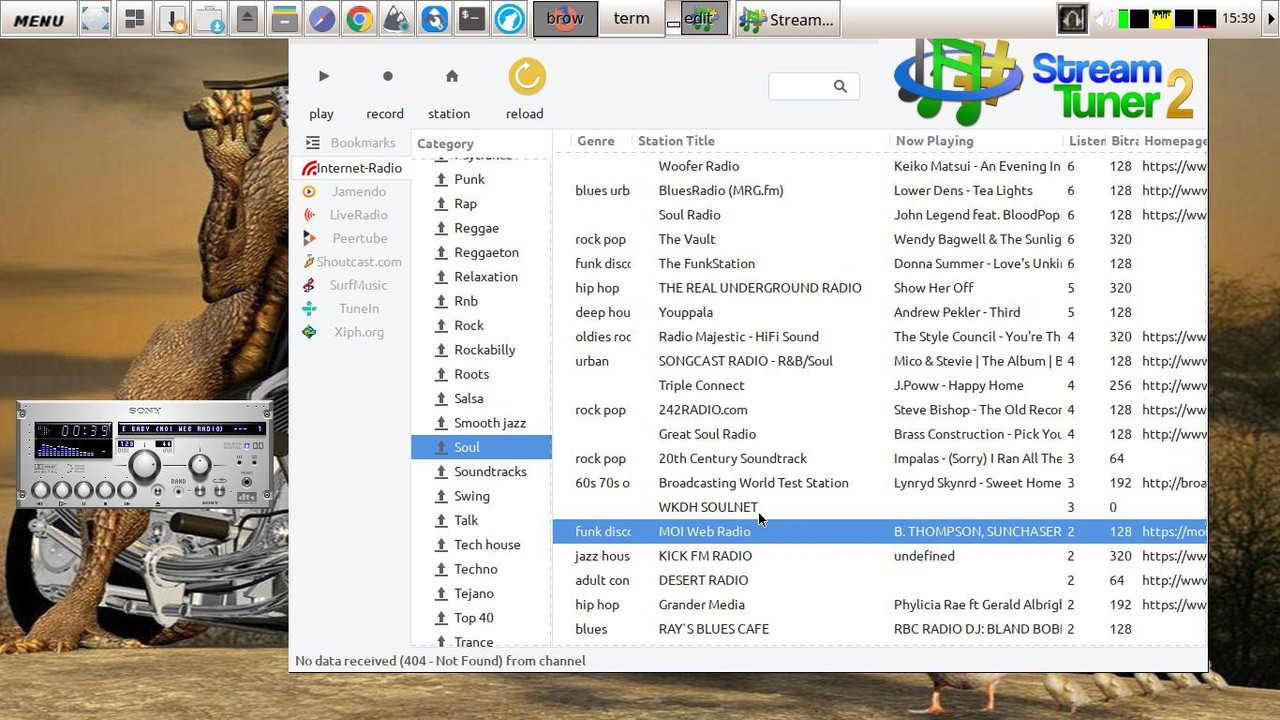Select the Punk category

pos(481,179)
